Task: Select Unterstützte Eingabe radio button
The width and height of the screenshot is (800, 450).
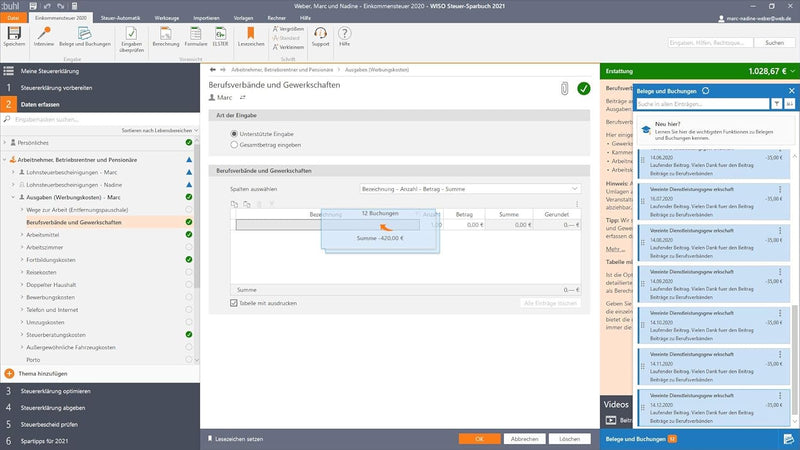Action: 234,133
